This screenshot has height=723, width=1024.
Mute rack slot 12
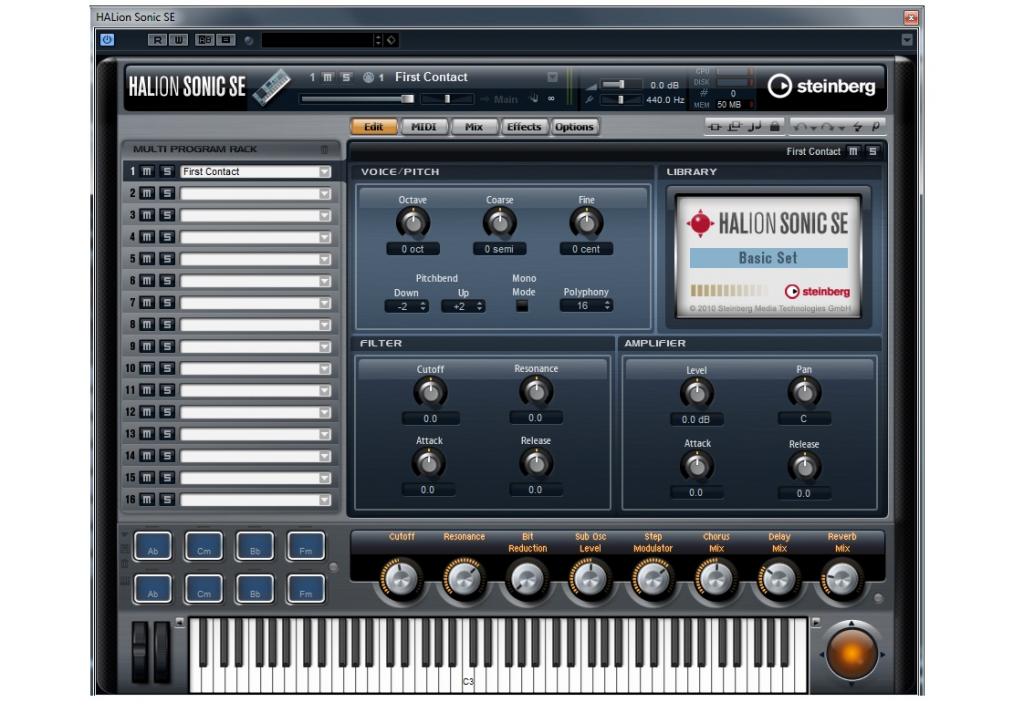[x=148, y=412]
